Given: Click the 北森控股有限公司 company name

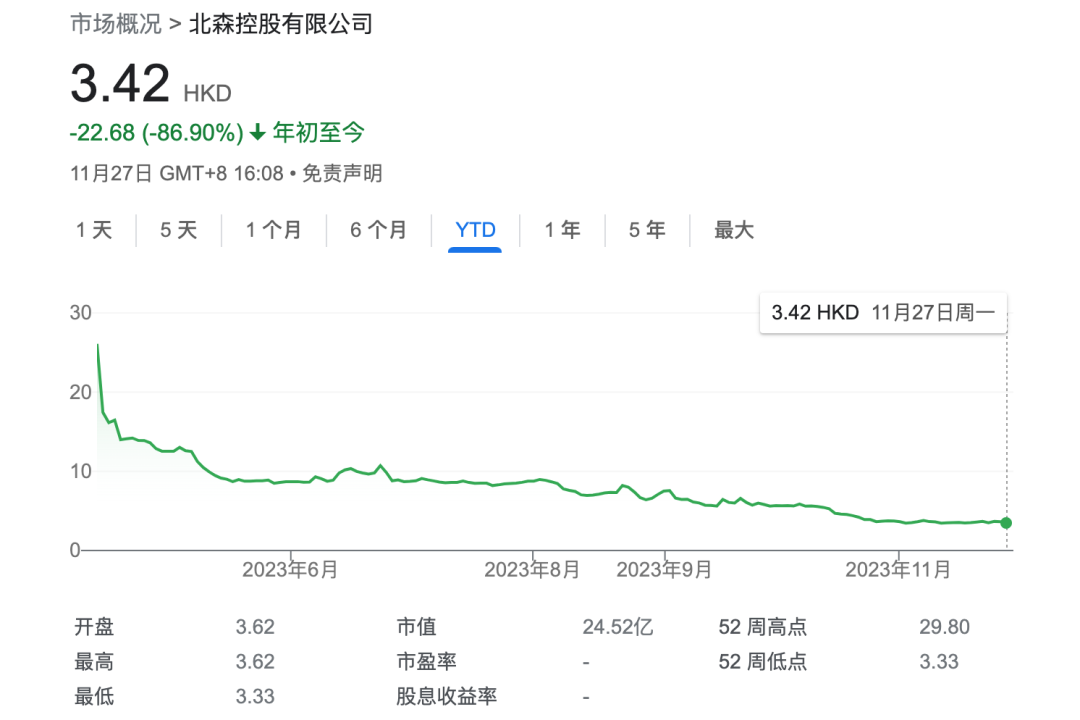Looking at the screenshot, I should pos(280,24).
